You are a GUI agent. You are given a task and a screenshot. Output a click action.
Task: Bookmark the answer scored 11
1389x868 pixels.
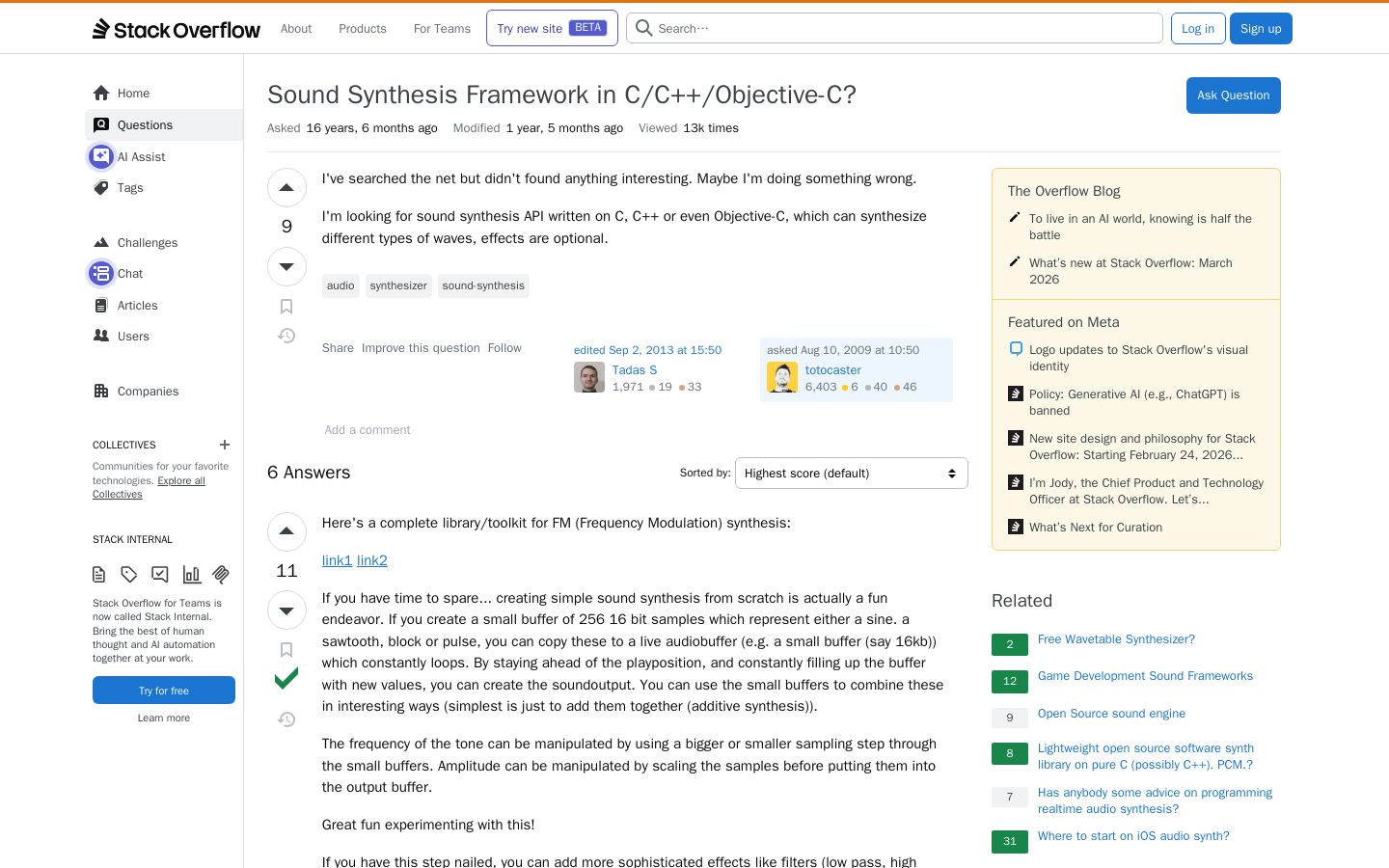[286, 650]
